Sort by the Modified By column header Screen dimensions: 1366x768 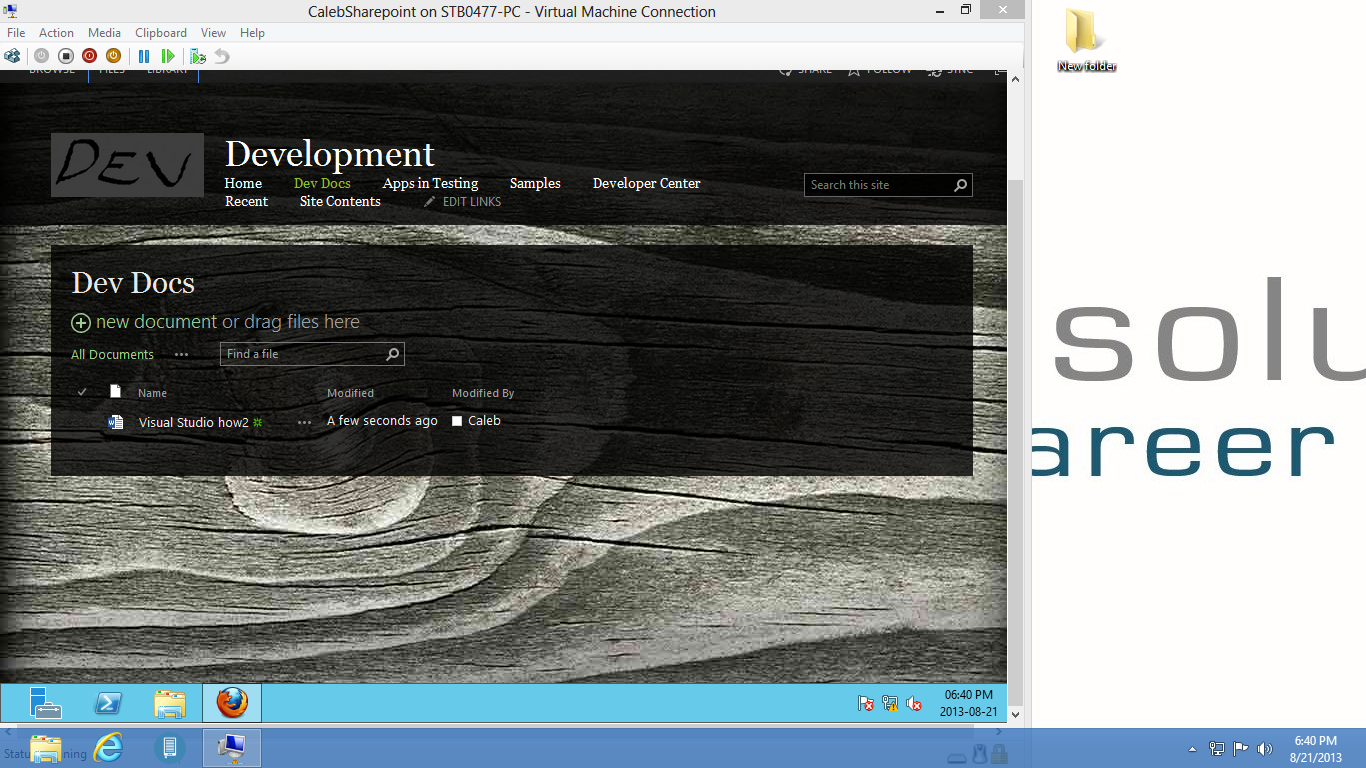click(x=483, y=393)
